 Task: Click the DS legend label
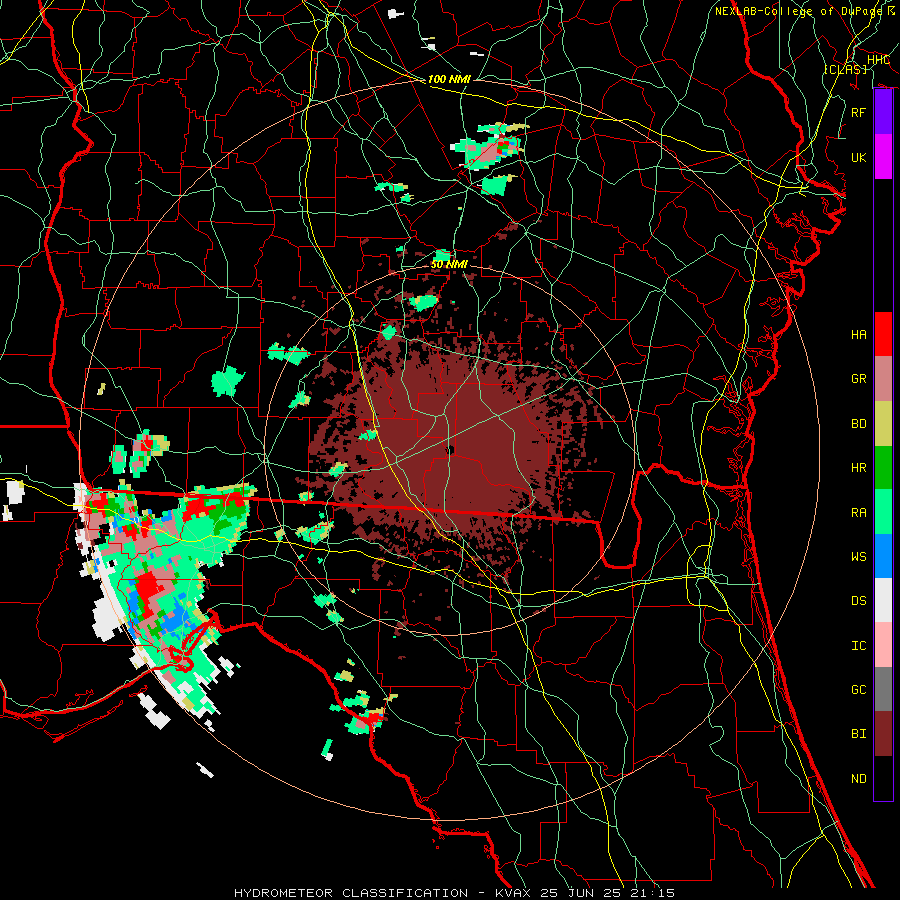(x=859, y=601)
